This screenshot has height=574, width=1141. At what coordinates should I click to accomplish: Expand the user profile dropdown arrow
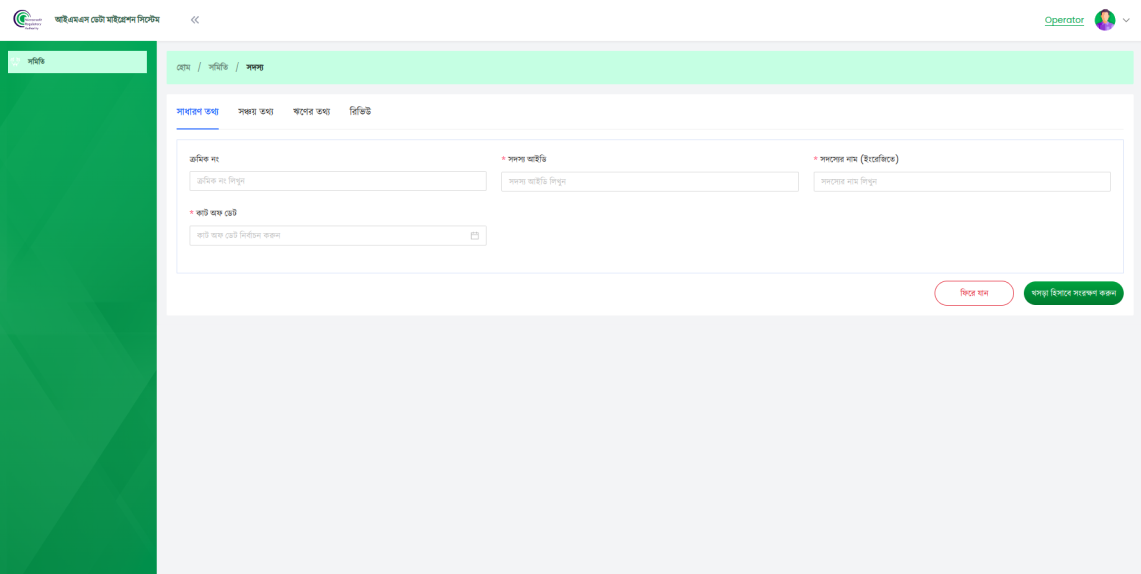coord(1126,20)
